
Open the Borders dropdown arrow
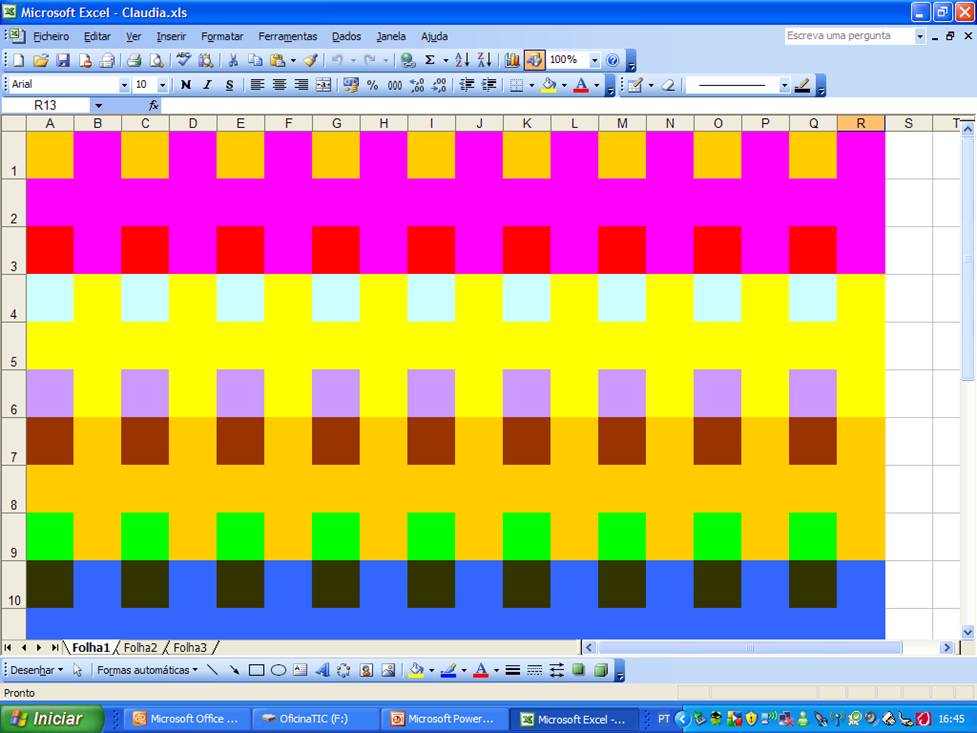coord(531,85)
